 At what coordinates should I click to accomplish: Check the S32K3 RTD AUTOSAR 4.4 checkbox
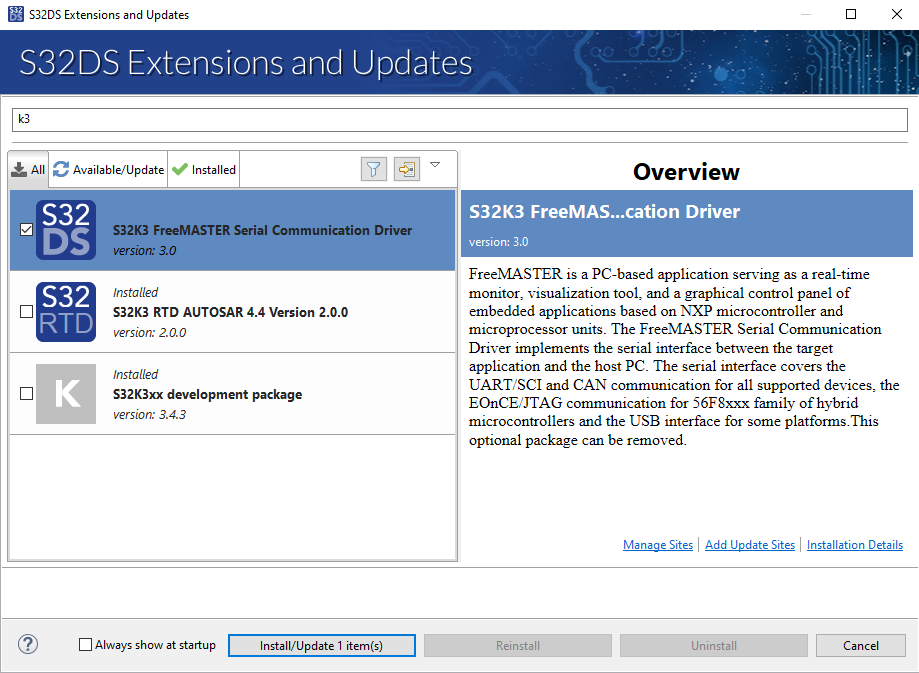[x=26, y=312]
